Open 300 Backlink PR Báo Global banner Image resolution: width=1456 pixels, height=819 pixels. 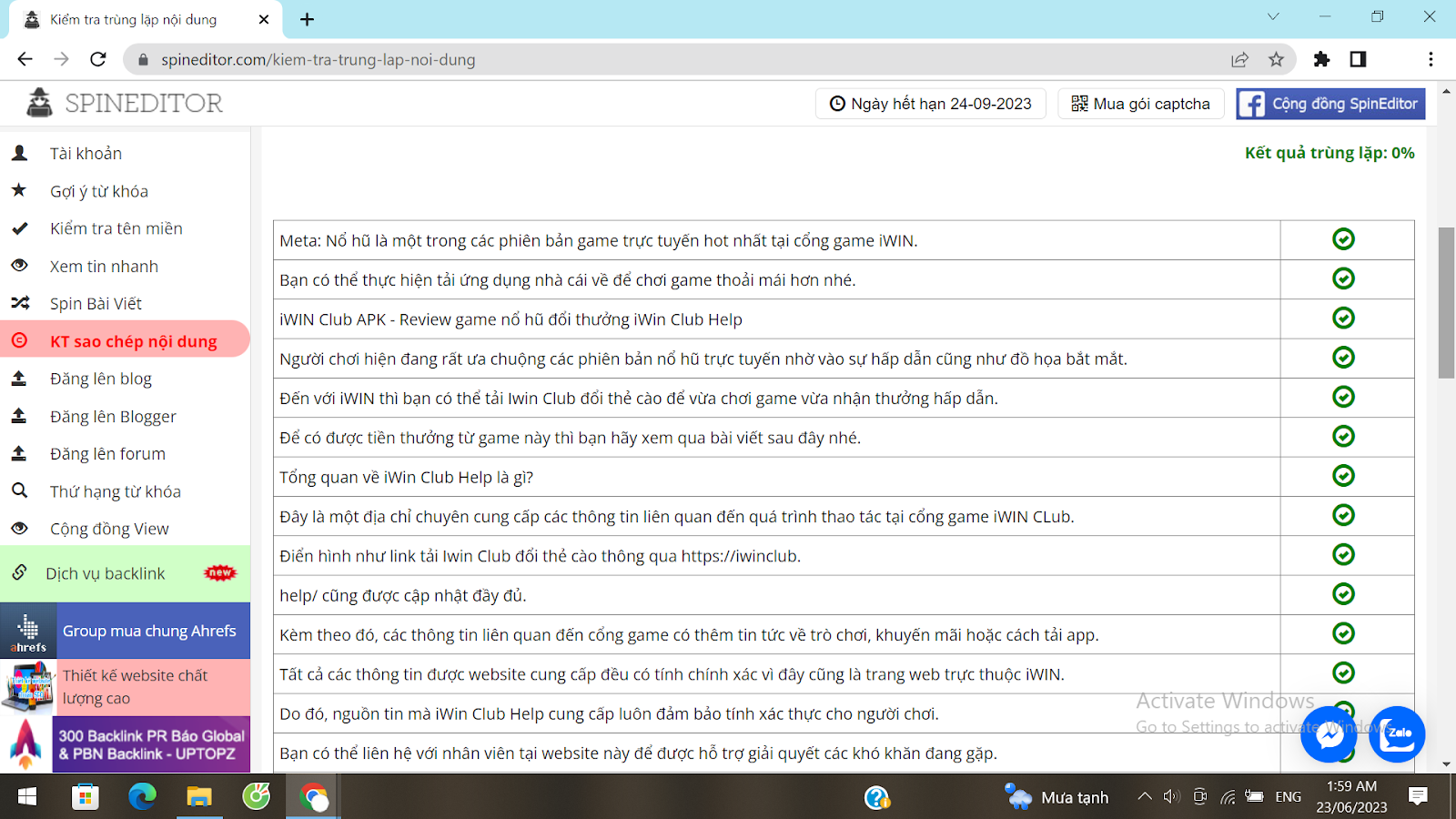[125, 744]
